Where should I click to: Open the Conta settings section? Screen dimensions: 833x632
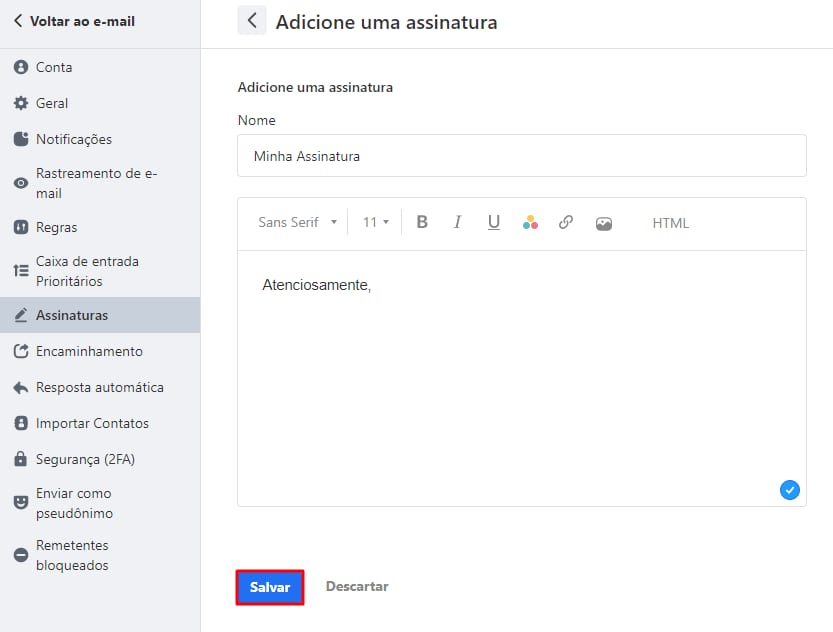click(x=54, y=67)
